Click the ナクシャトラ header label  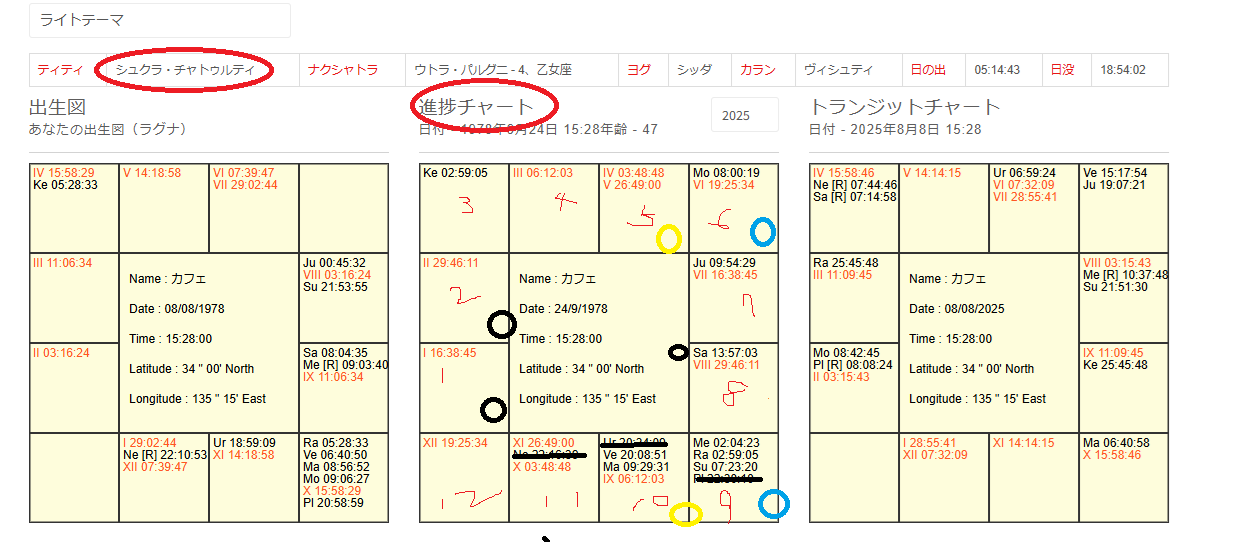343,70
